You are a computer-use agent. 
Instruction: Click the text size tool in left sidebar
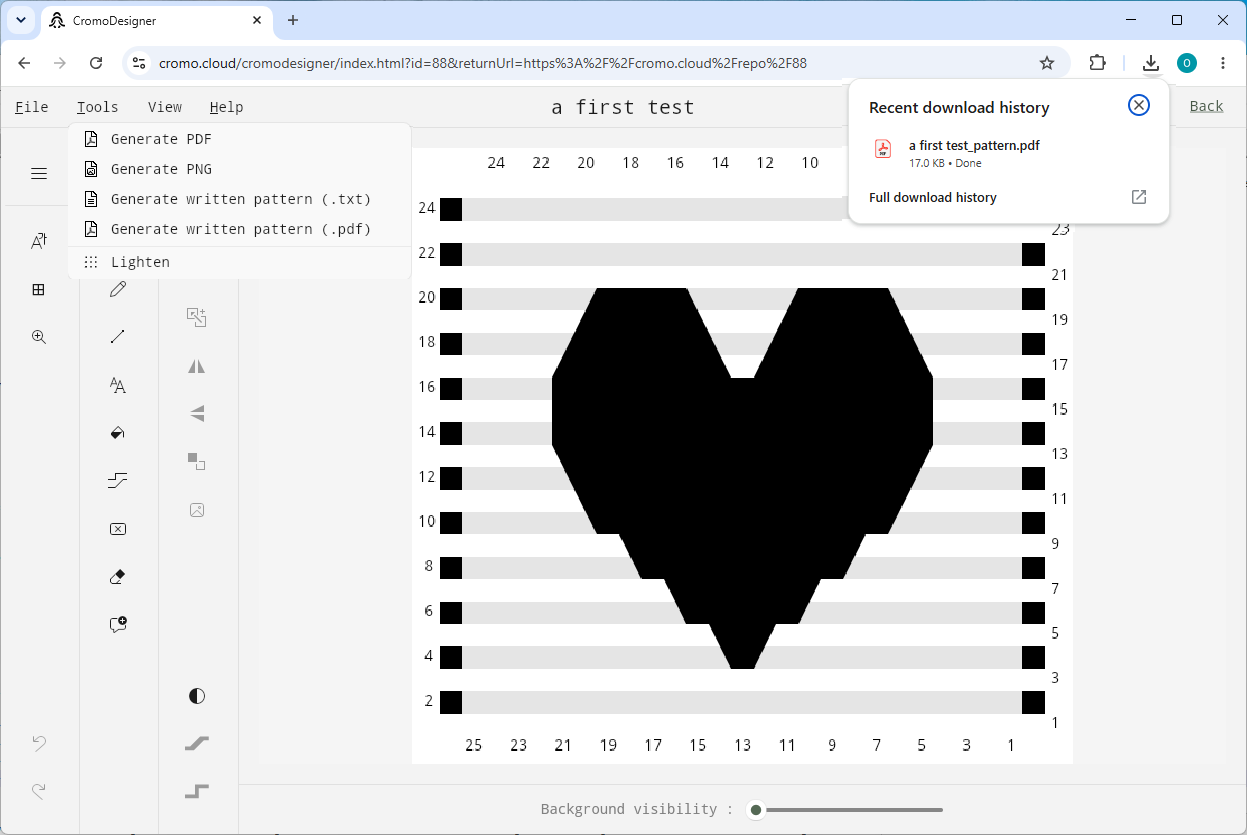(x=39, y=241)
